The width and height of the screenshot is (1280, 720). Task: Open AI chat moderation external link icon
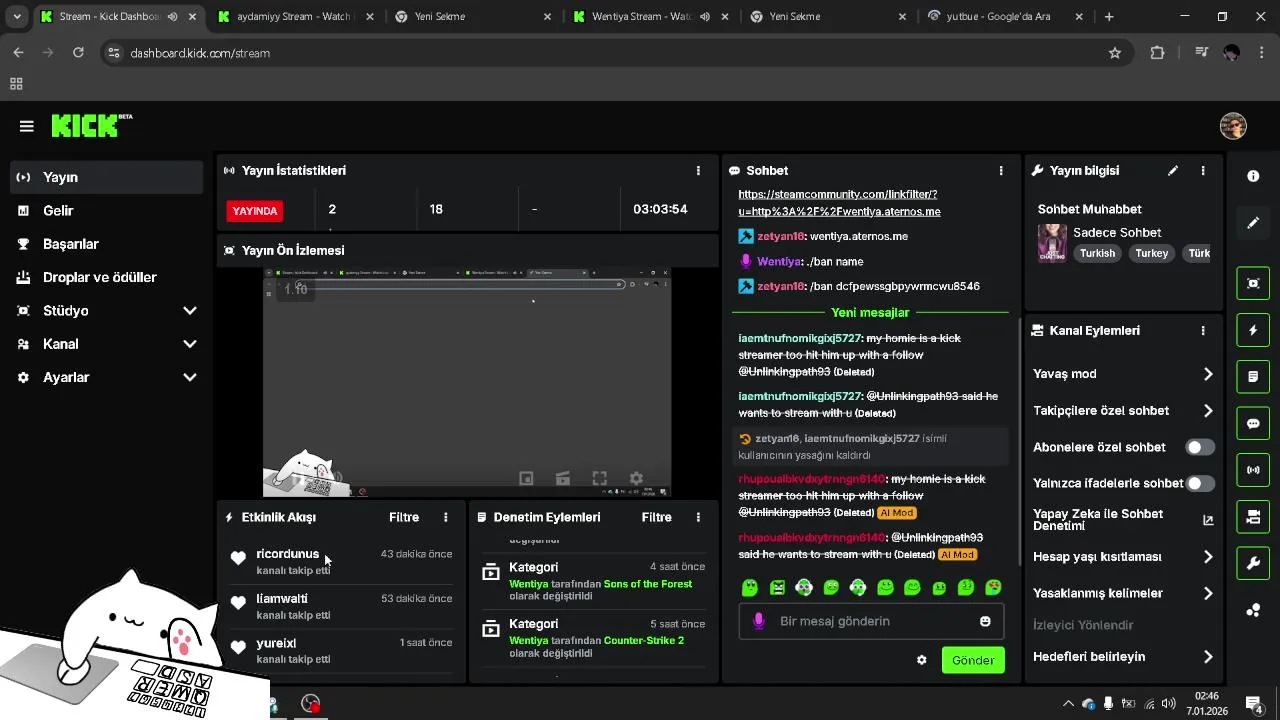(1208, 520)
